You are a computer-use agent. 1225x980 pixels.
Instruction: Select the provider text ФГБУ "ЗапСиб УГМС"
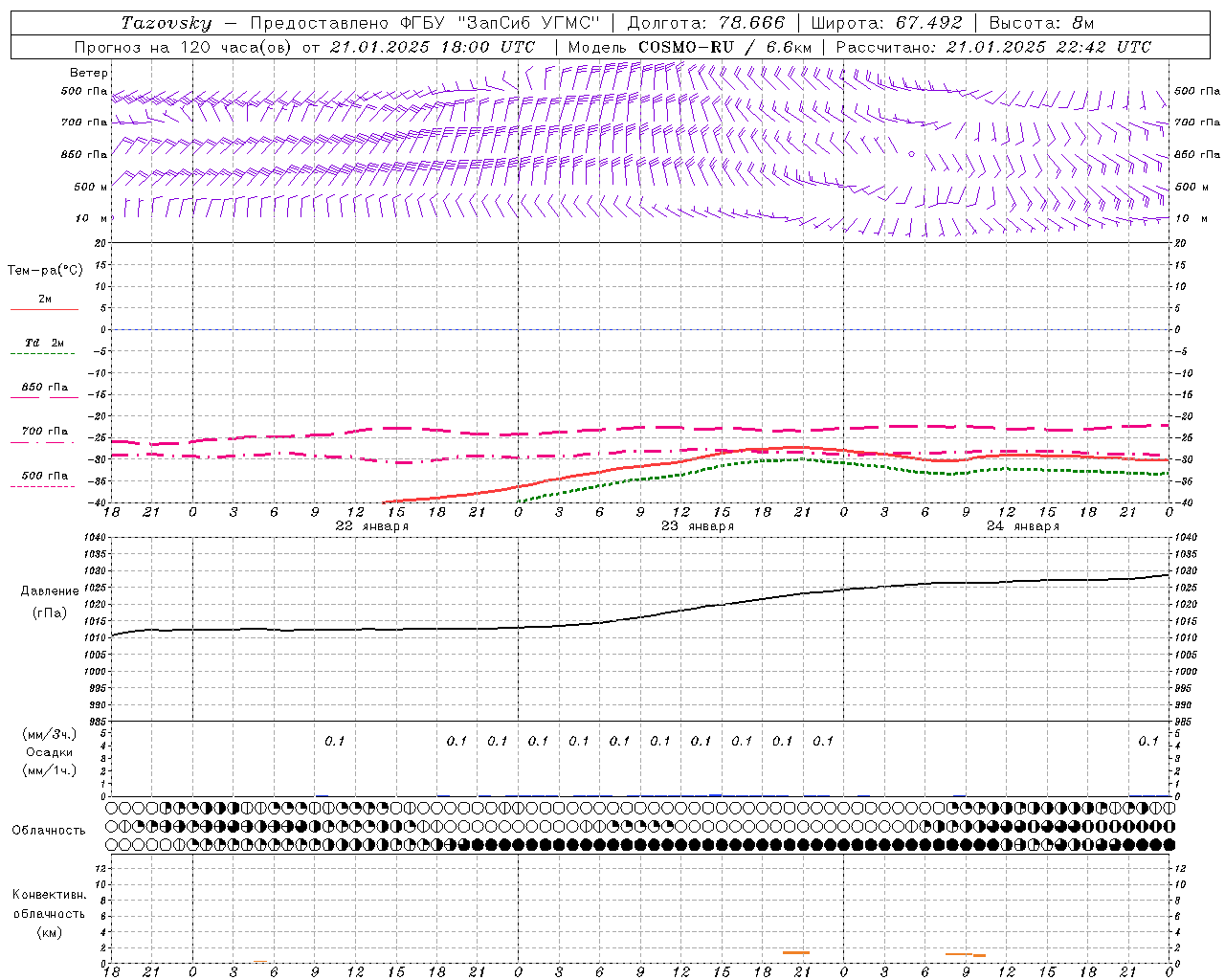pos(500,23)
